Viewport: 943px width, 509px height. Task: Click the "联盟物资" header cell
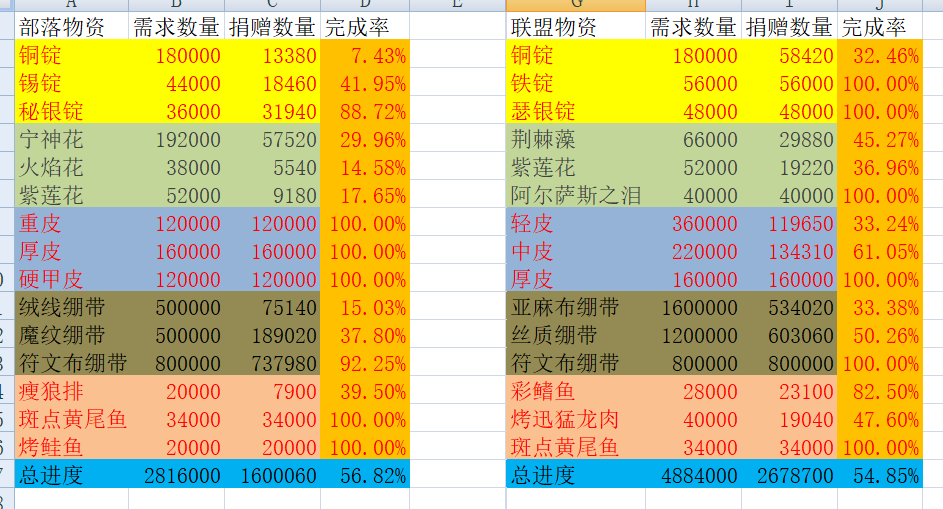click(x=575, y=27)
